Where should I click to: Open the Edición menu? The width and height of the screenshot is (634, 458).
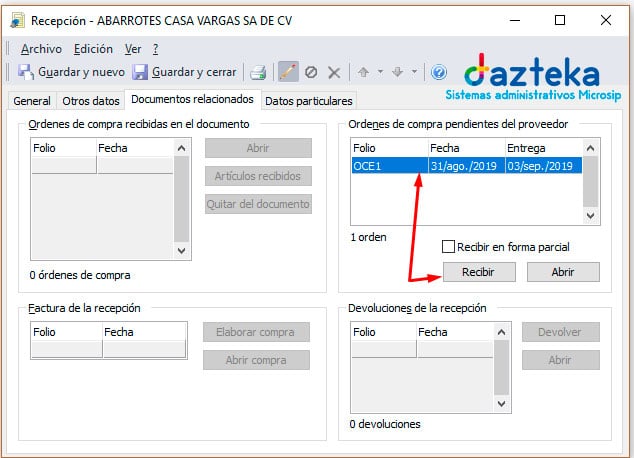(x=93, y=49)
